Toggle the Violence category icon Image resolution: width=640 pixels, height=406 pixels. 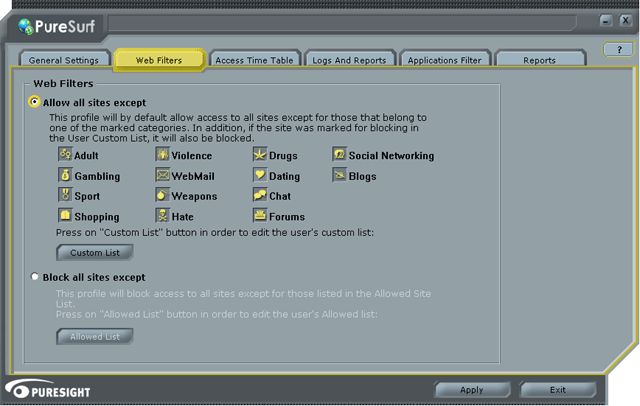tap(162, 154)
